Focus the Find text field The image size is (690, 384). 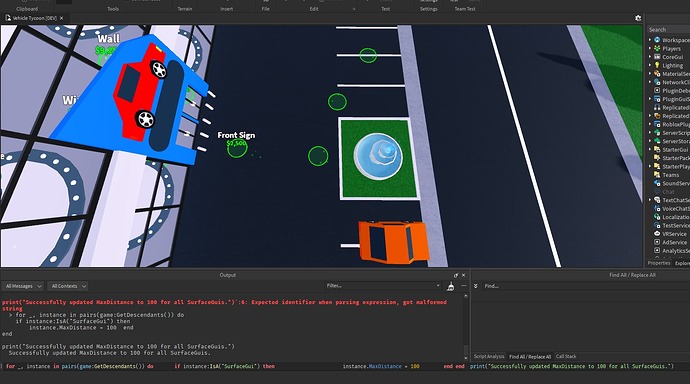[585, 286]
